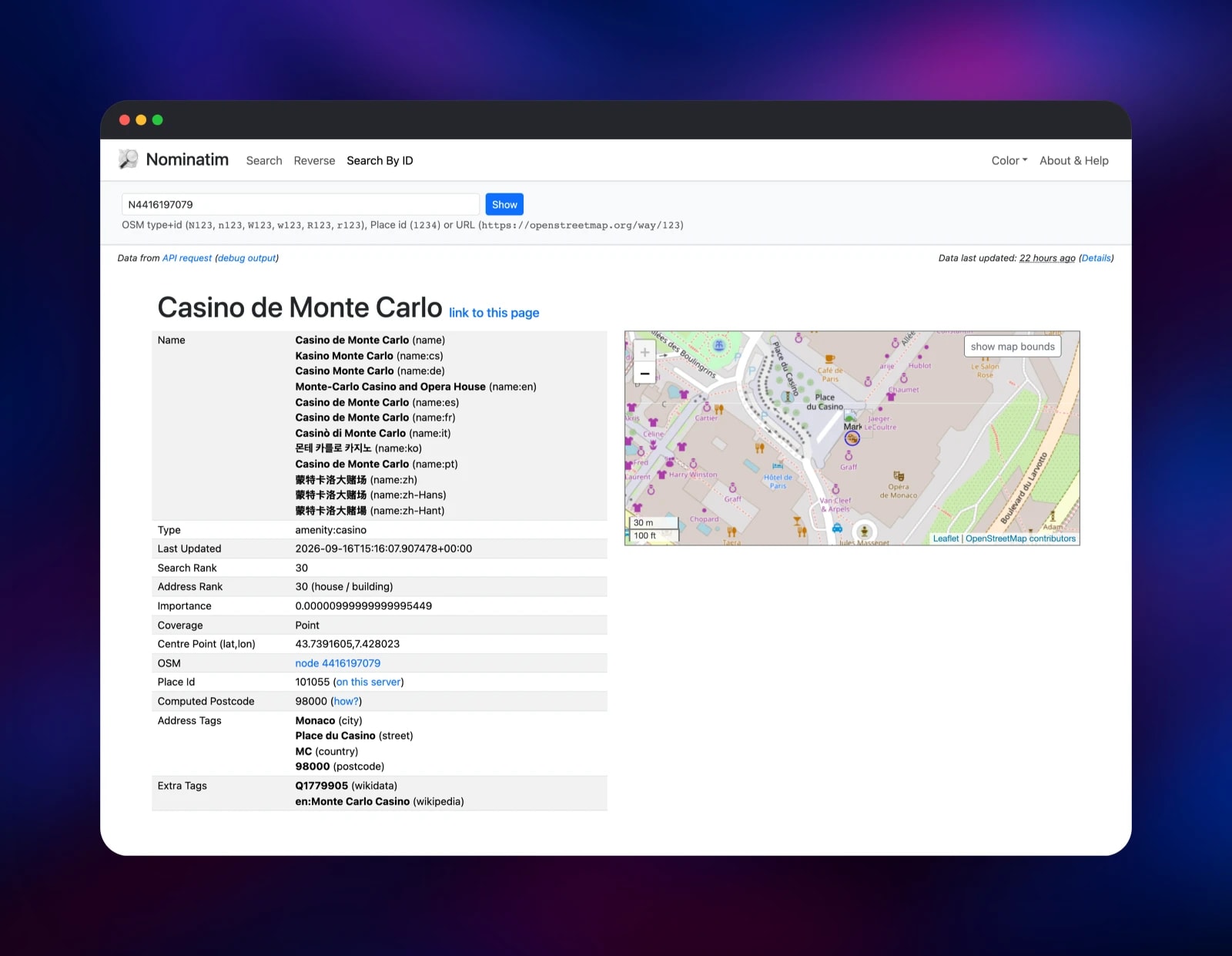The height and width of the screenshot is (956, 1232).
Task: Click the blue Show button
Action: (x=504, y=204)
